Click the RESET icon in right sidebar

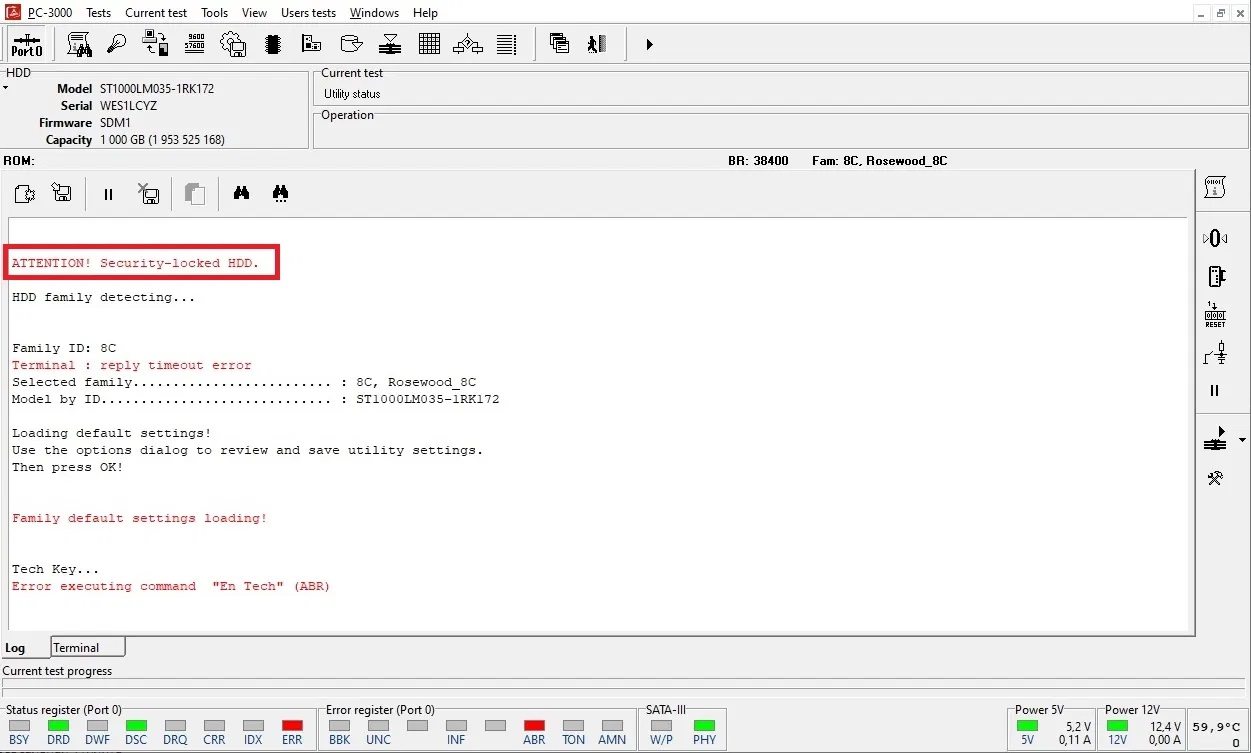click(1215, 315)
